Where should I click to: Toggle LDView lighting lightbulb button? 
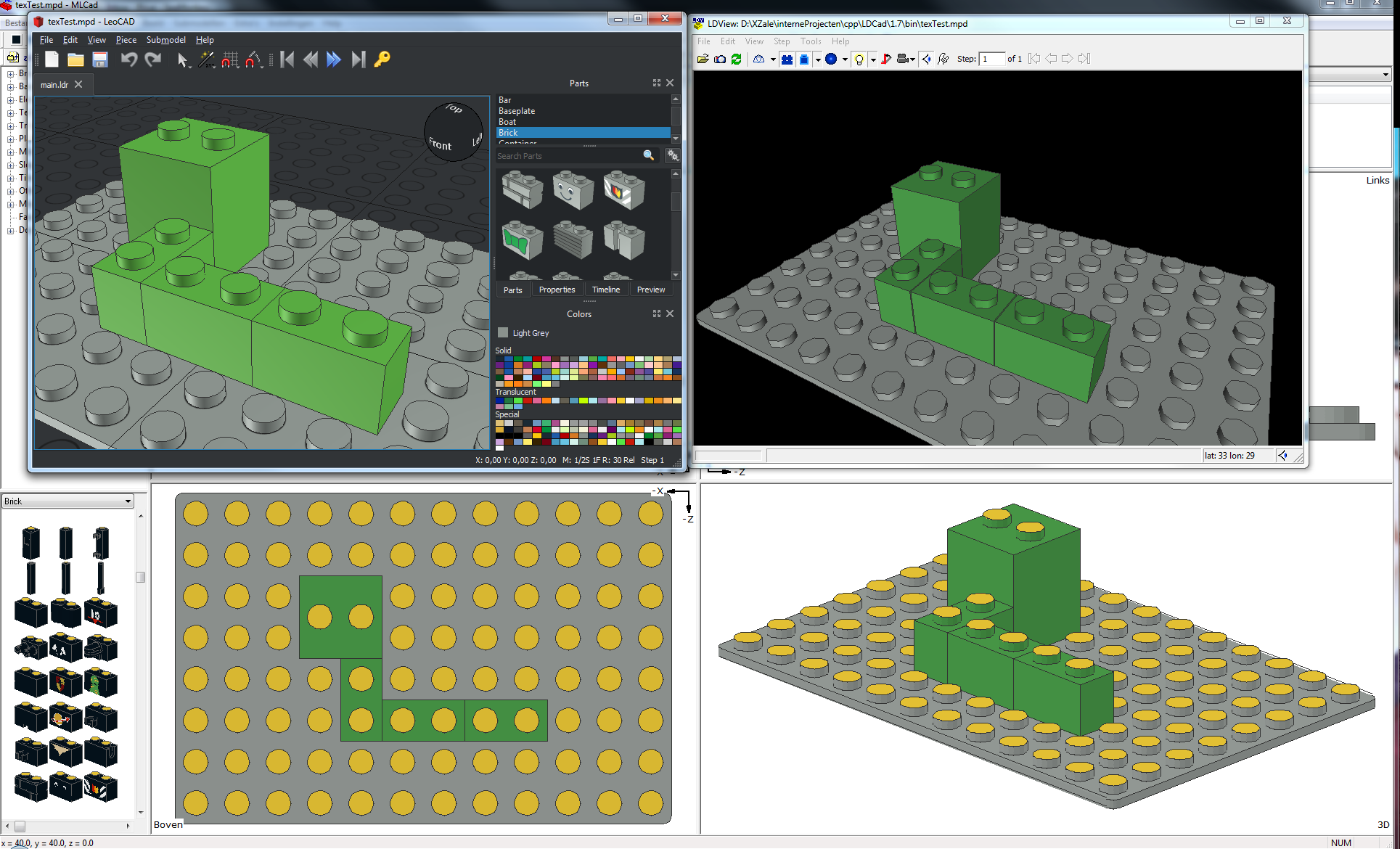tap(859, 59)
